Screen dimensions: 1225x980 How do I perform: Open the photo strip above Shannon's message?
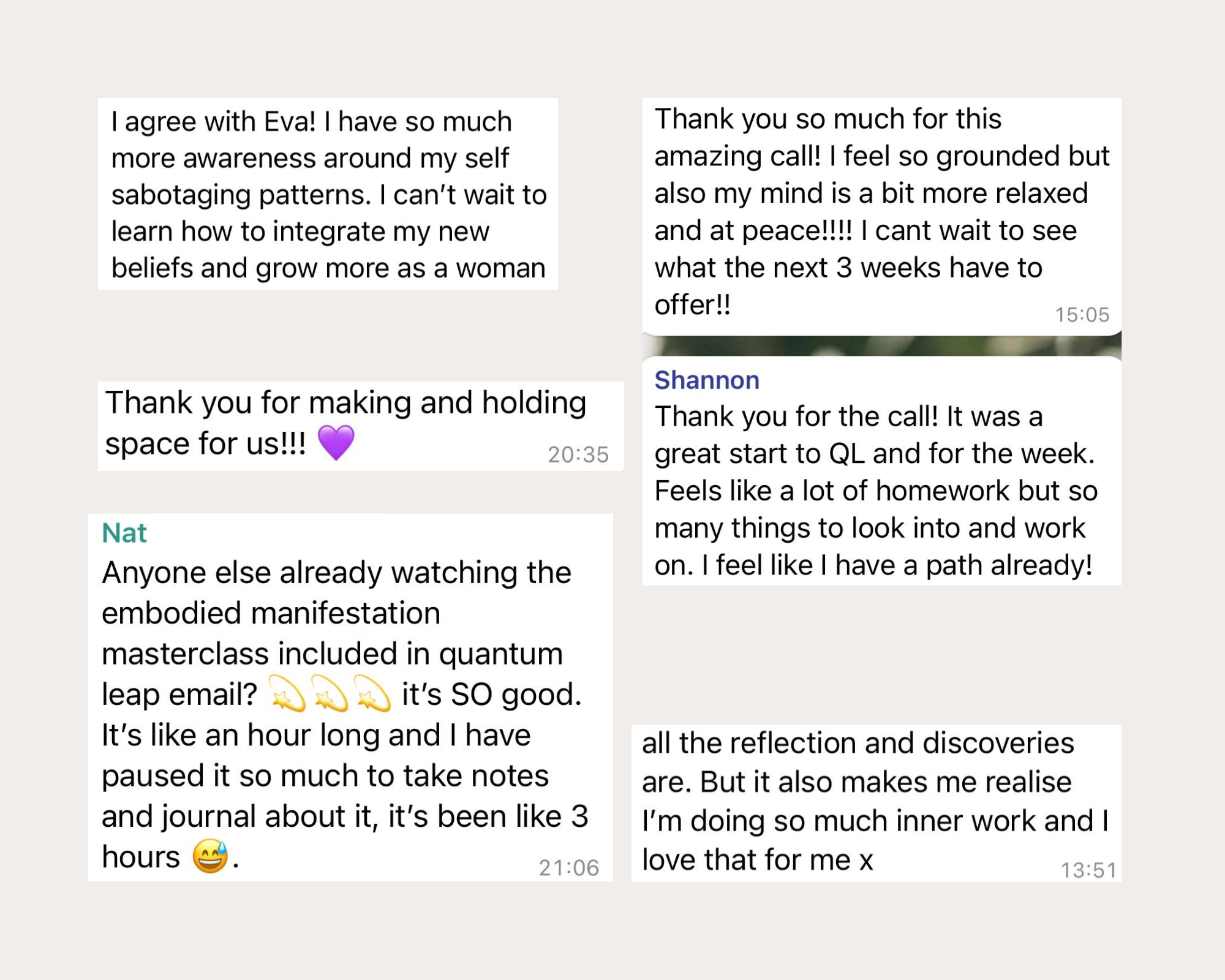click(x=881, y=346)
